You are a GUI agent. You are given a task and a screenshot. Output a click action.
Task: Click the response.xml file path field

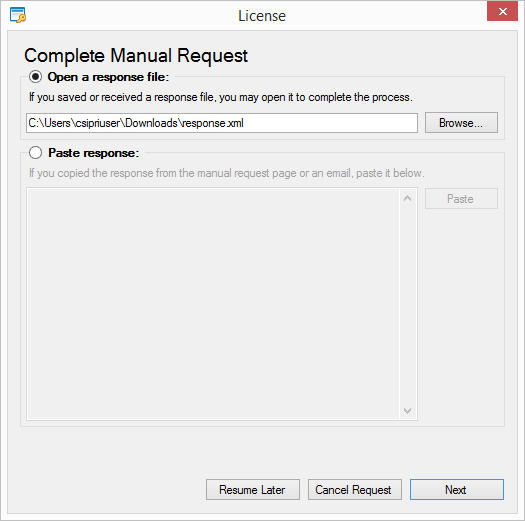(222, 123)
